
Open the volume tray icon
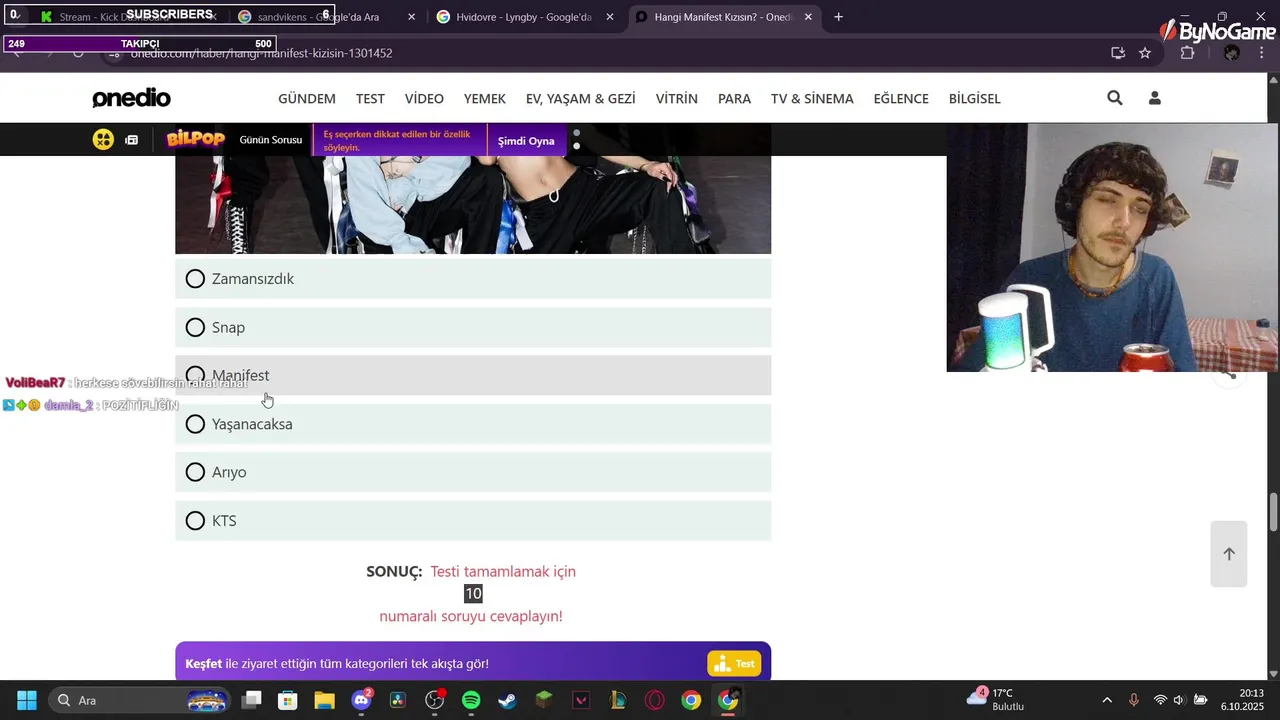(1180, 700)
